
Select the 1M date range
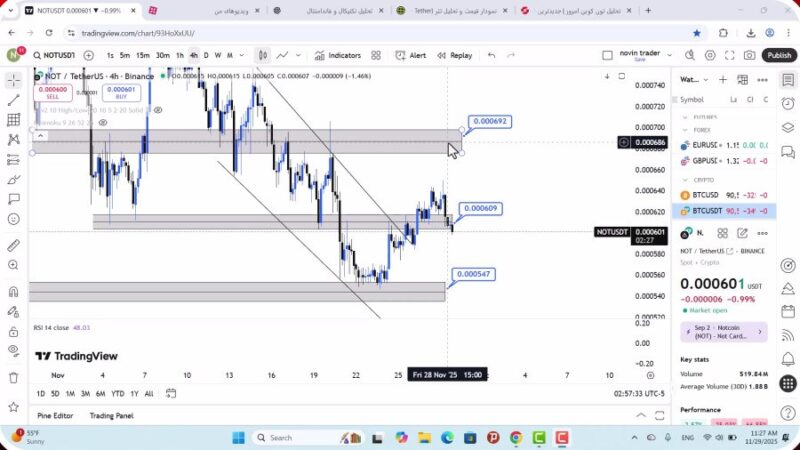click(71, 393)
